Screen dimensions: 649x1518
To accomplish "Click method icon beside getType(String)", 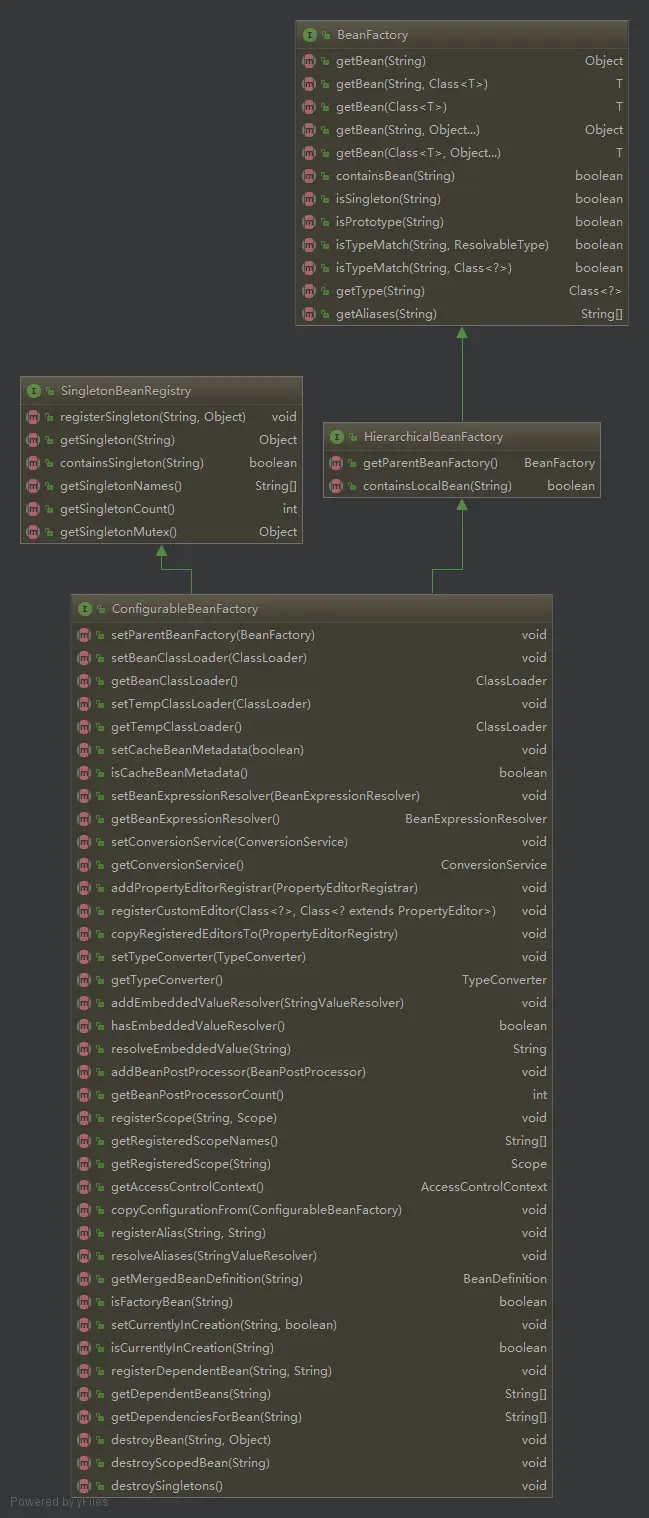I will click(x=309, y=291).
